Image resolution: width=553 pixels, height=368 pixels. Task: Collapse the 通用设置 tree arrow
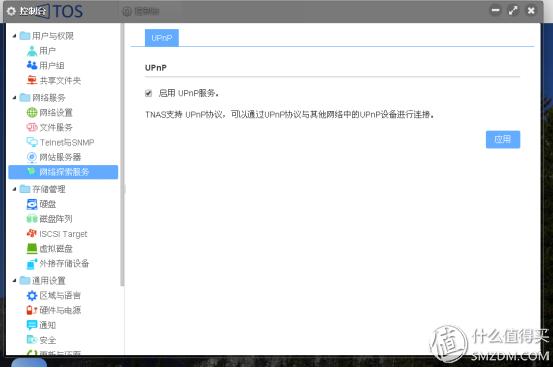14,280
